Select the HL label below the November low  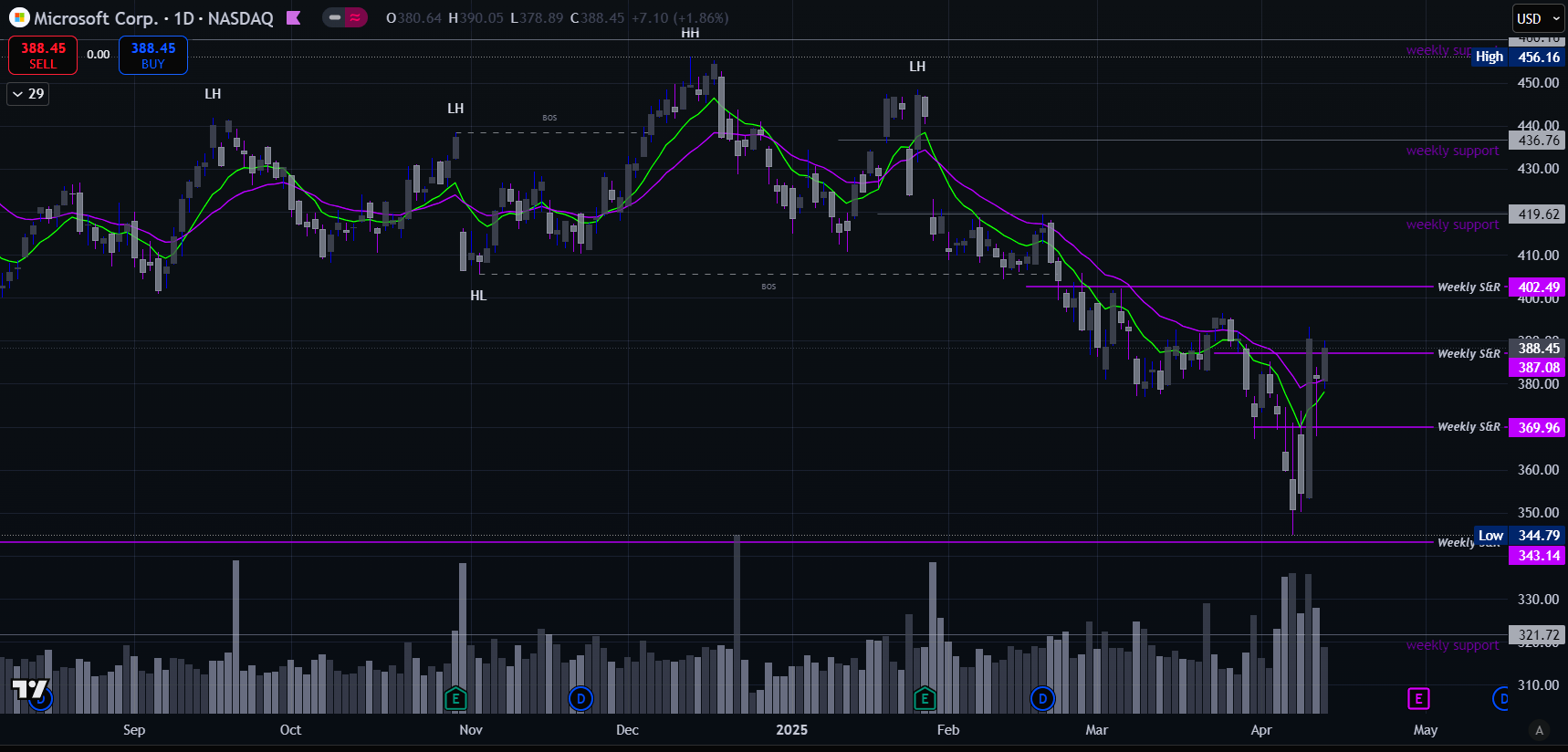tap(478, 296)
